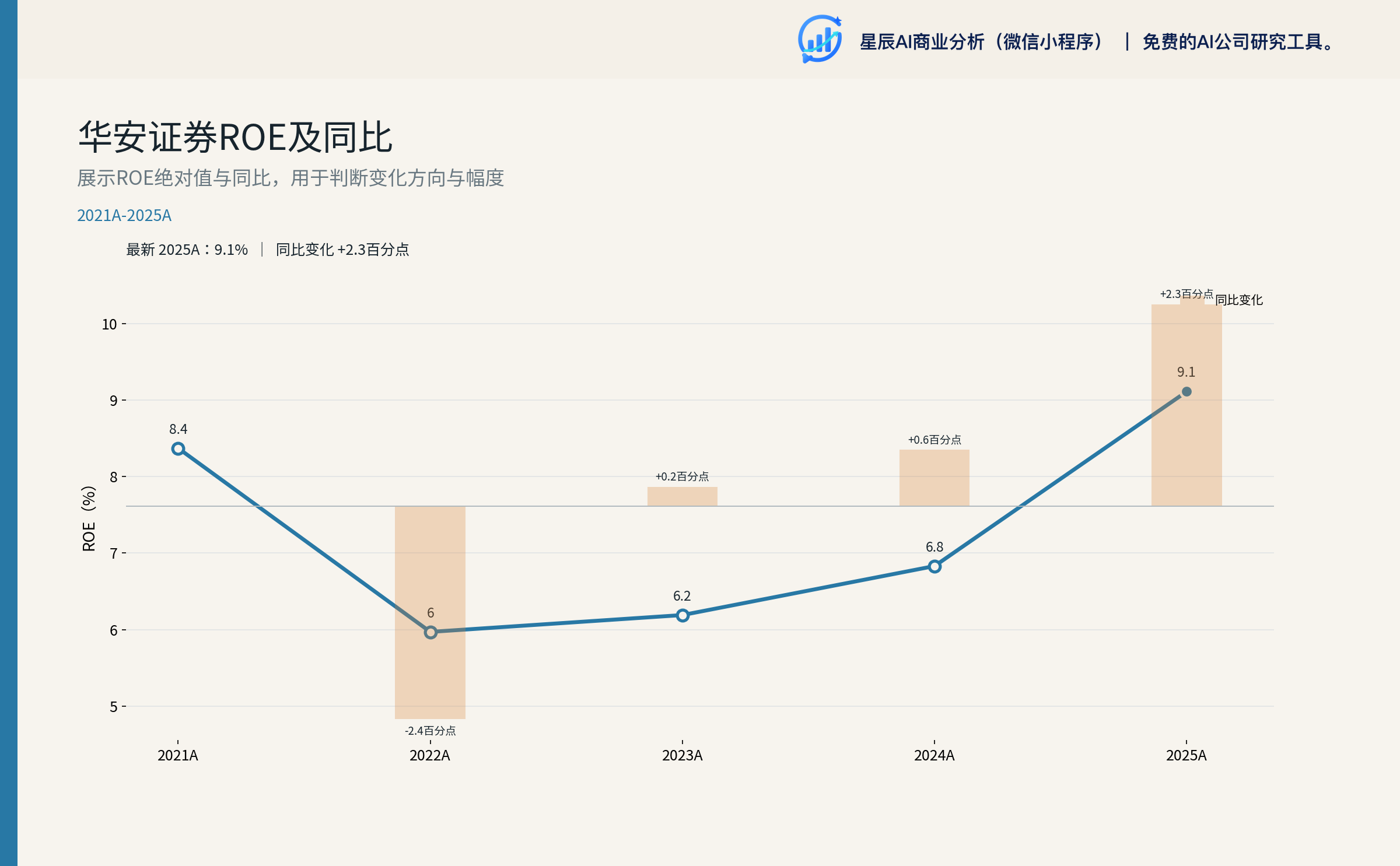1400x866 pixels.
Task: Click the 2023A x-axis label
Action: click(682, 756)
